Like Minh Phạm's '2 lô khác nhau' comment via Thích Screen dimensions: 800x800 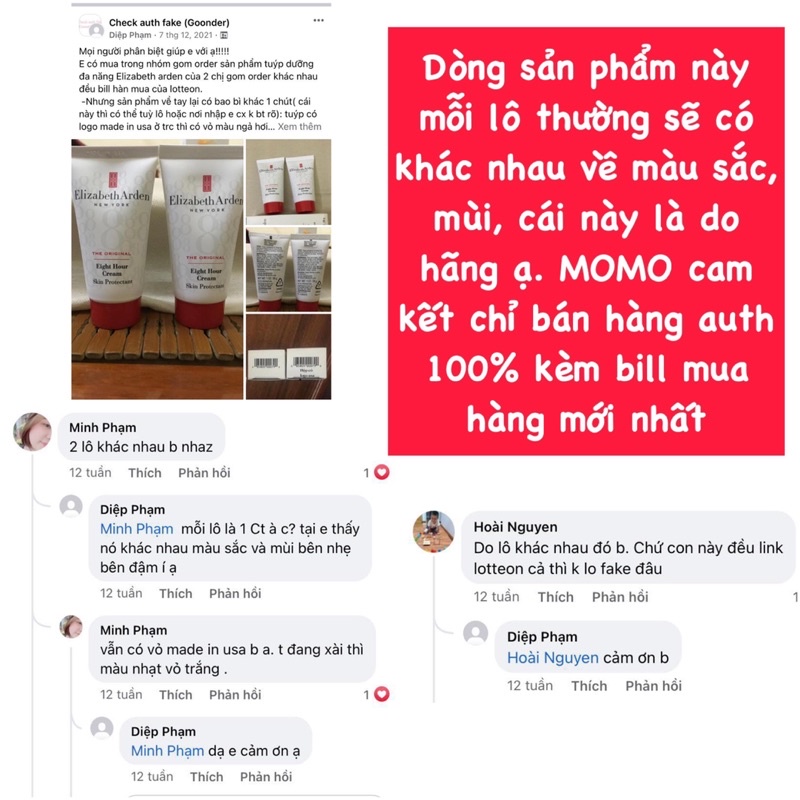[x=145, y=473]
